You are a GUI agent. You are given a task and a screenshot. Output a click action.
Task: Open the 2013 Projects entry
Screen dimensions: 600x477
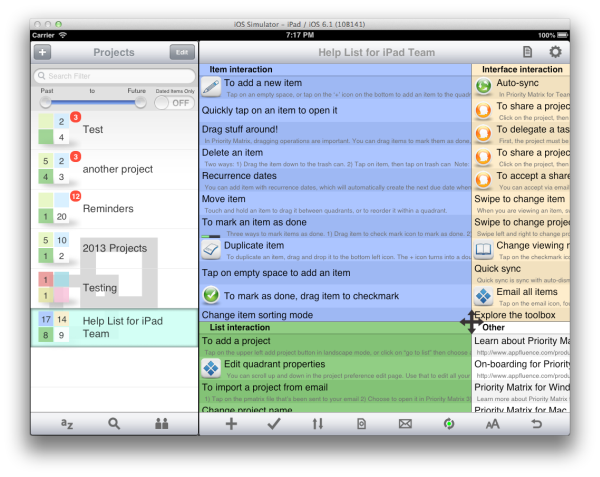[x=114, y=248]
